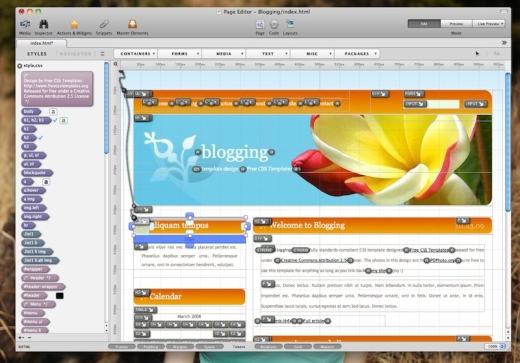Click the CSS comment block in styles

click(57, 89)
